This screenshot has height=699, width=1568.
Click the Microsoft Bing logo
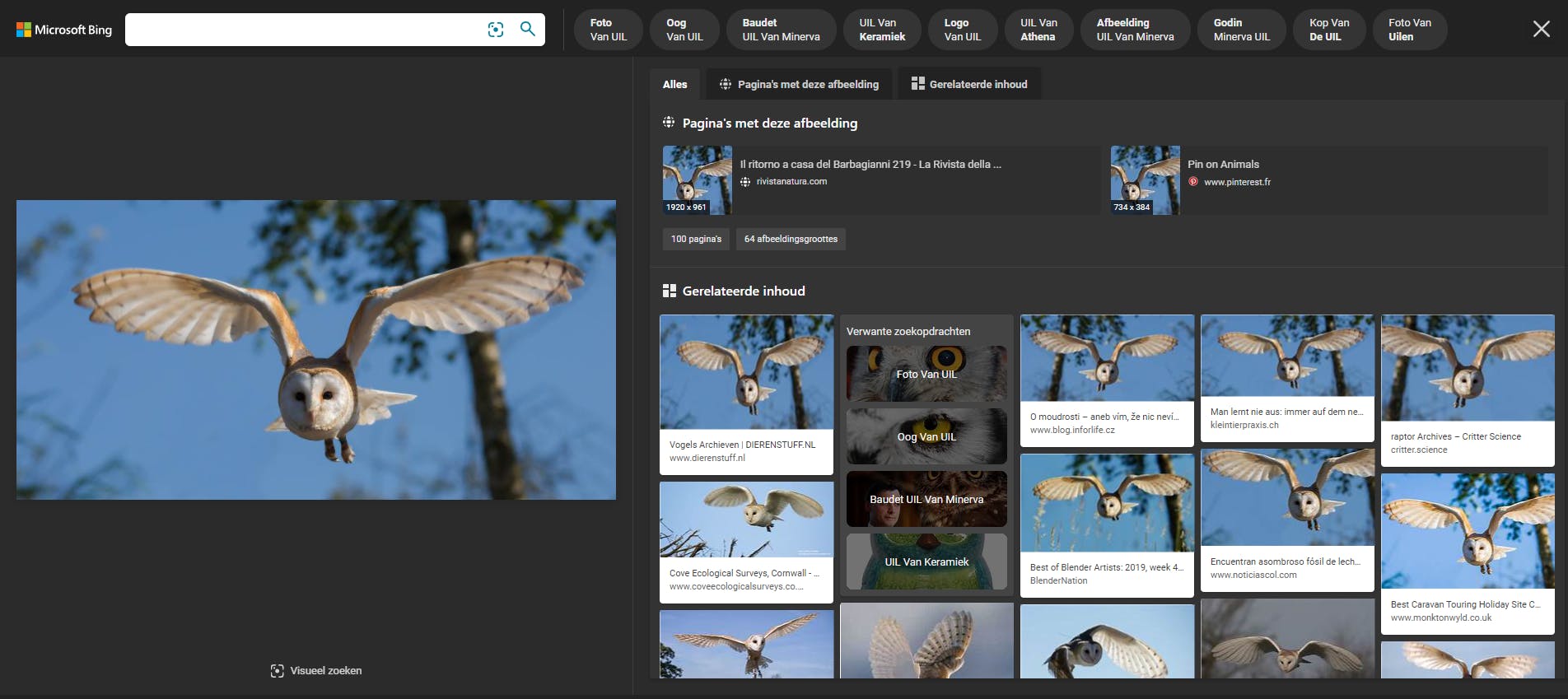coord(64,30)
